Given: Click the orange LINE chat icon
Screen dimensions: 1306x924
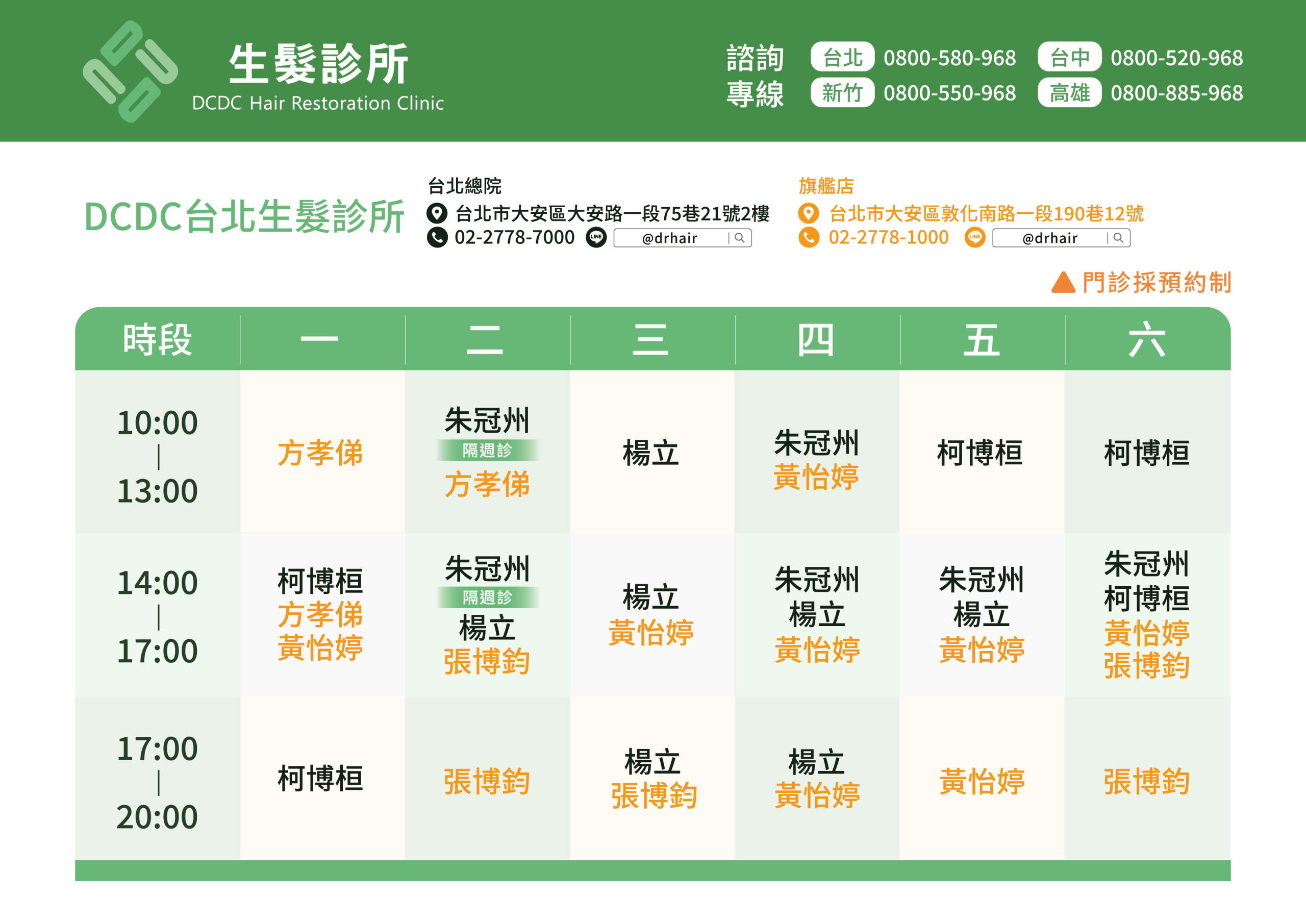Looking at the screenshot, I should [x=975, y=237].
